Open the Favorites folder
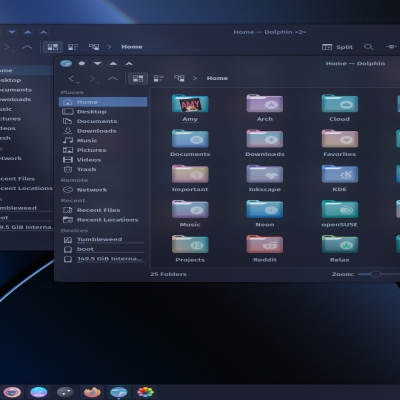The width and height of the screenshot is (400, 400). click(339, 143)
